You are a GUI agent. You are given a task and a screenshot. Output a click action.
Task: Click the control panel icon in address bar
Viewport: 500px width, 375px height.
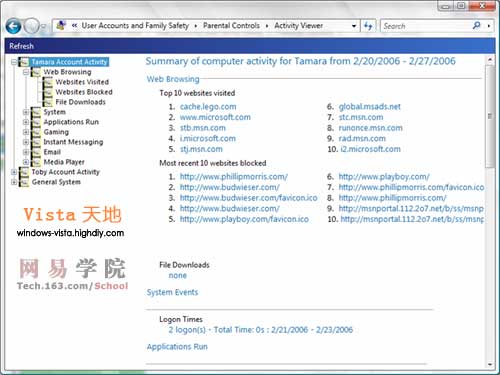pos(61,25)
